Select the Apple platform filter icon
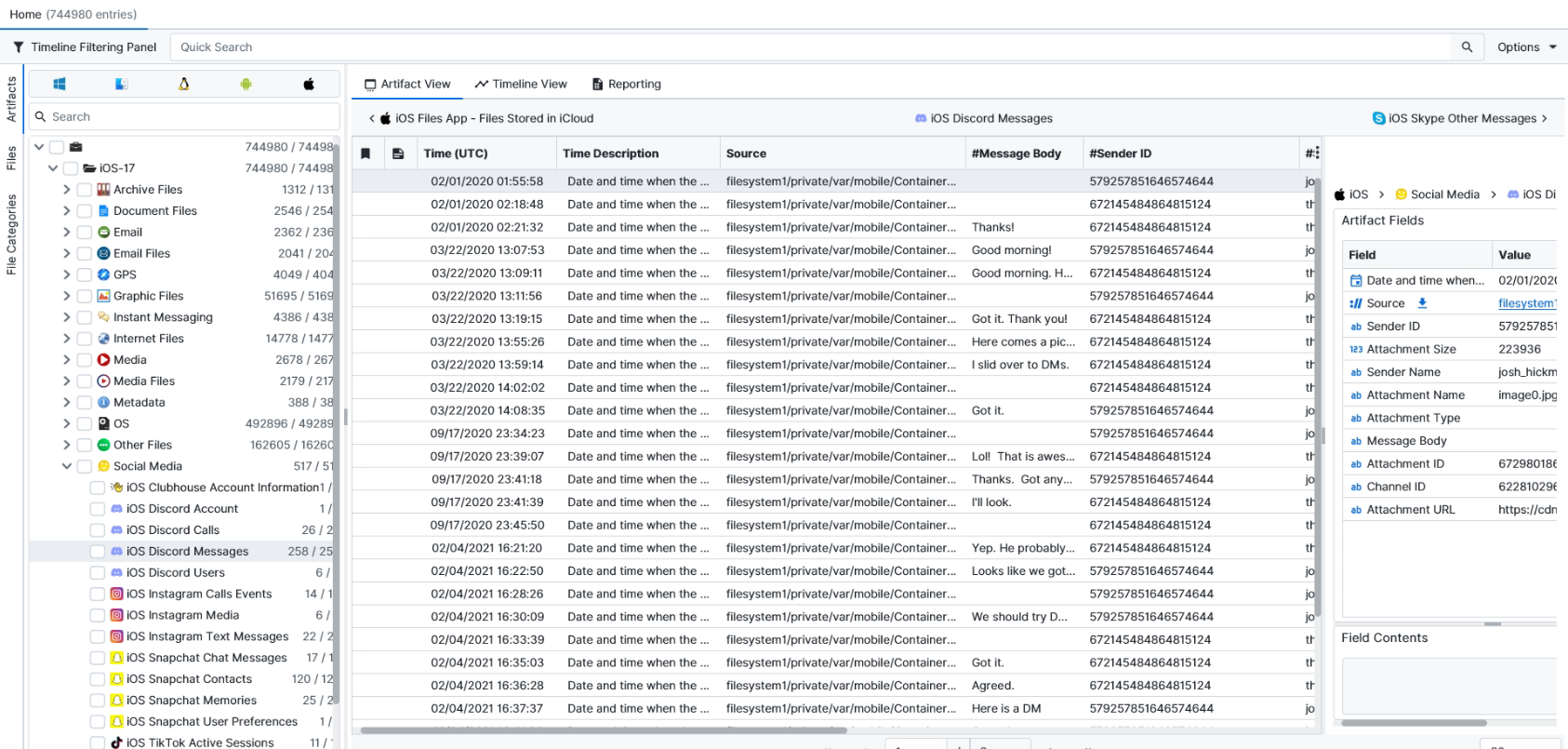 (309, 84)
